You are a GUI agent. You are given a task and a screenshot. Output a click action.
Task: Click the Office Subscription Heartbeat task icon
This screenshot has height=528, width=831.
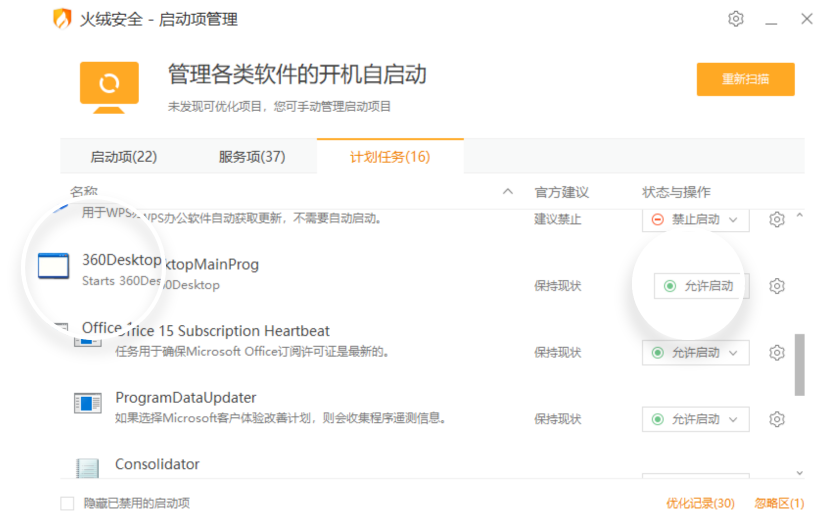click(87, 340)
